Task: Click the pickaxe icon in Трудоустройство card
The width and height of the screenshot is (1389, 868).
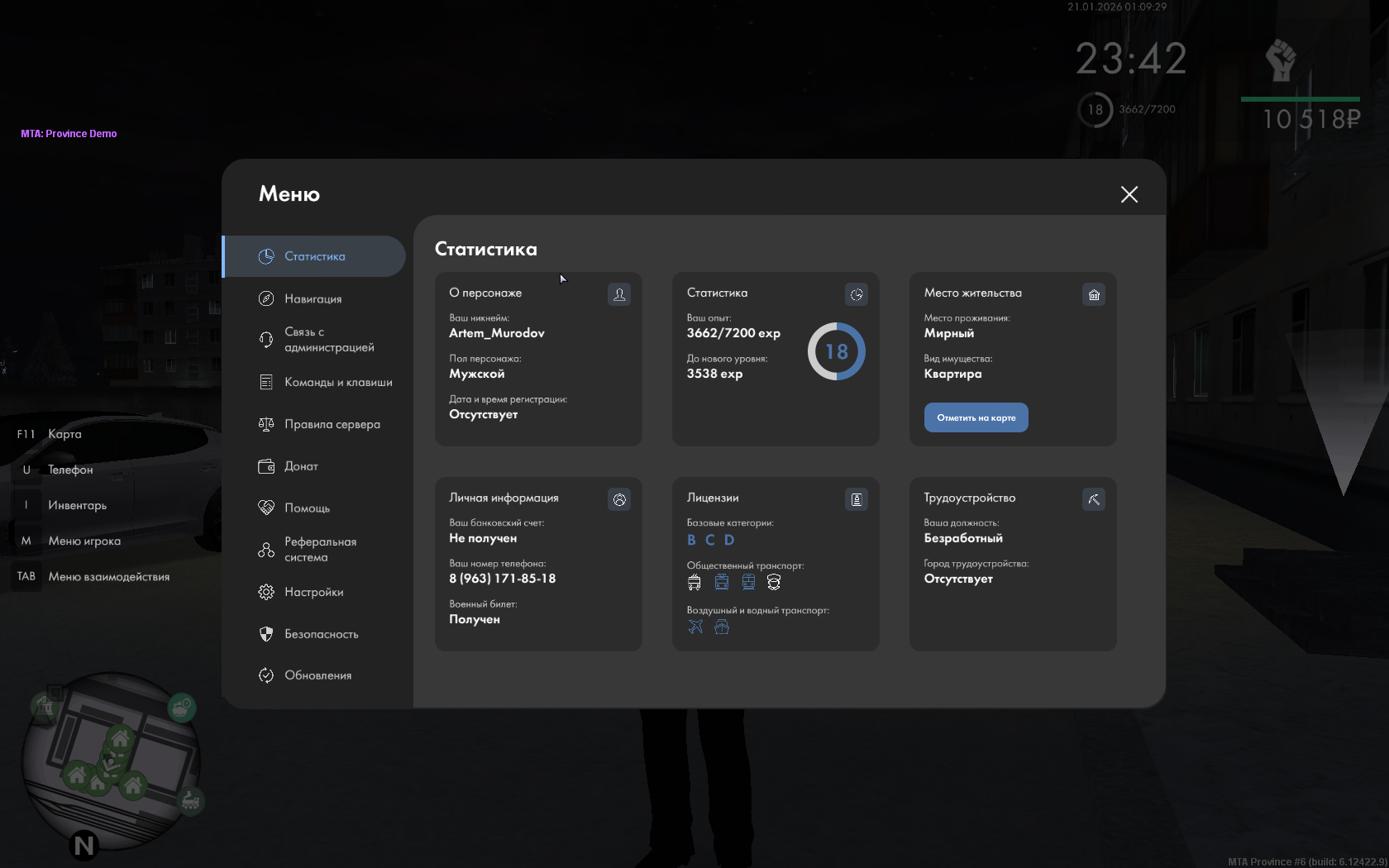Action: pos(1093,499)
